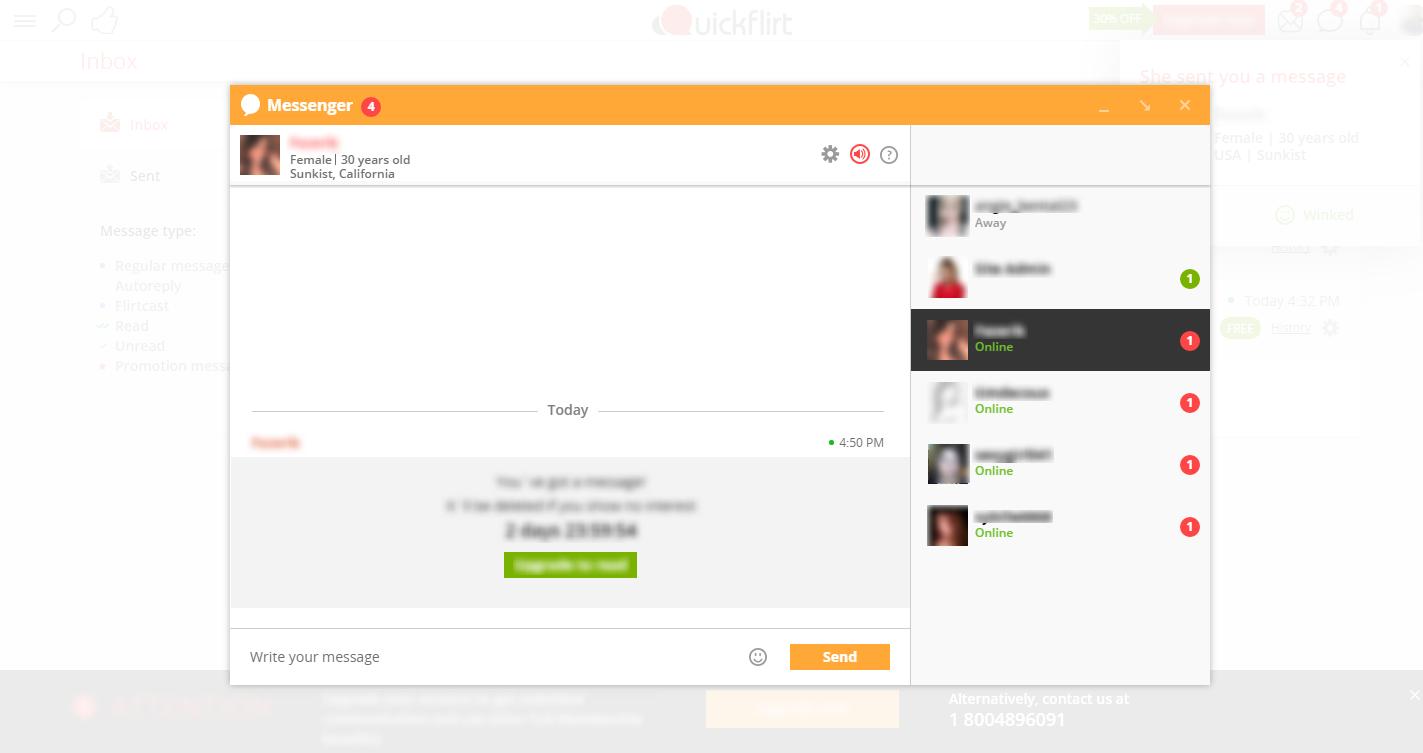Open the hamburger menu icon
Screen dimensions: 1423x753
tap(25, 20)
